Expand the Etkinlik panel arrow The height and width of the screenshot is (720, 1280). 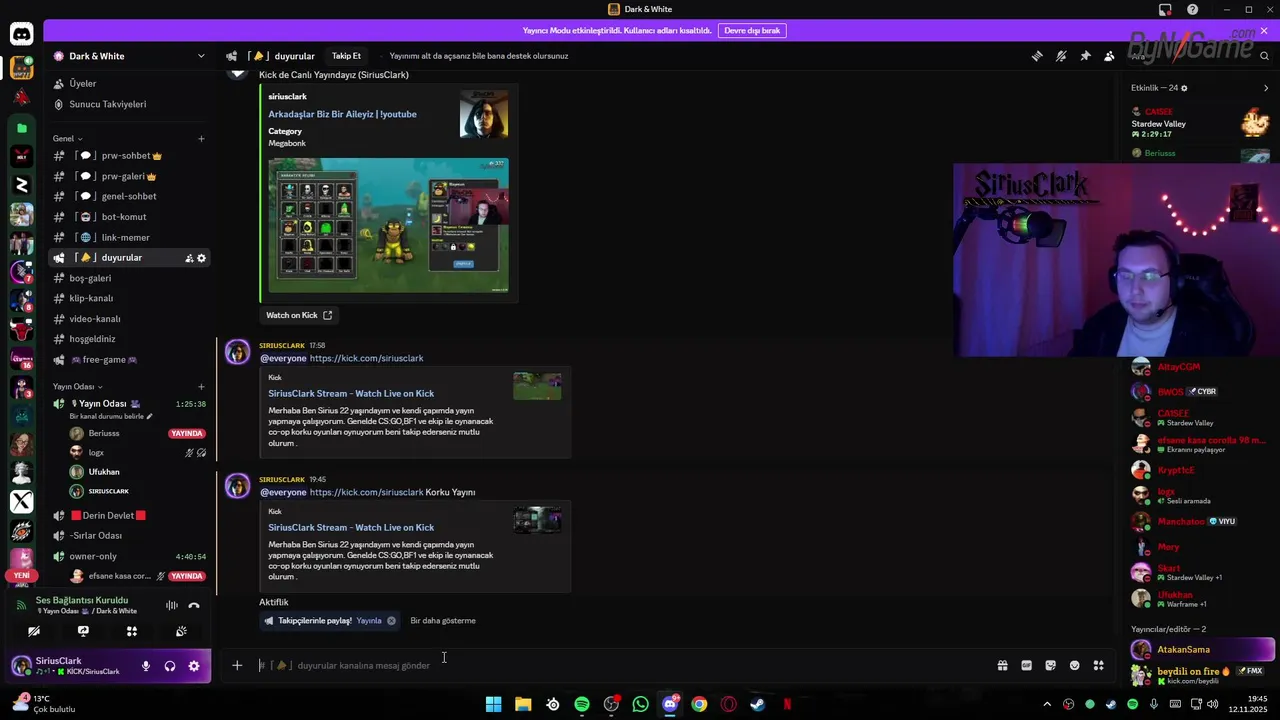(1266, 88)
